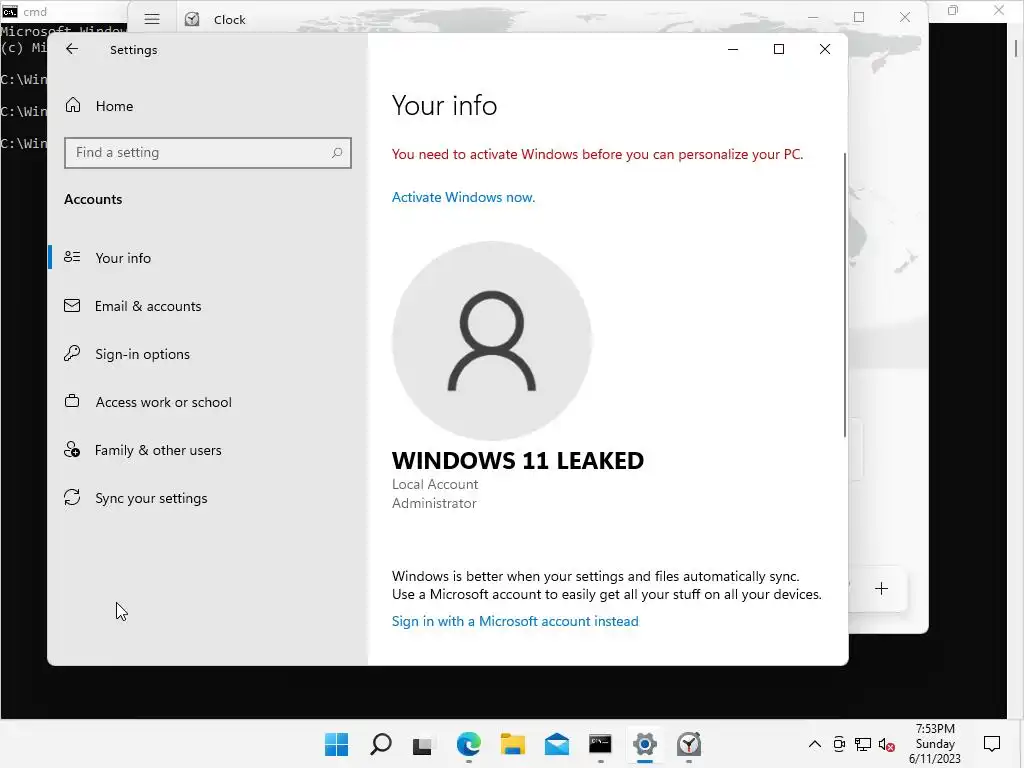Close the Settings window
This screenshot has height=768, width=1024.
click(x=825, y=49)
